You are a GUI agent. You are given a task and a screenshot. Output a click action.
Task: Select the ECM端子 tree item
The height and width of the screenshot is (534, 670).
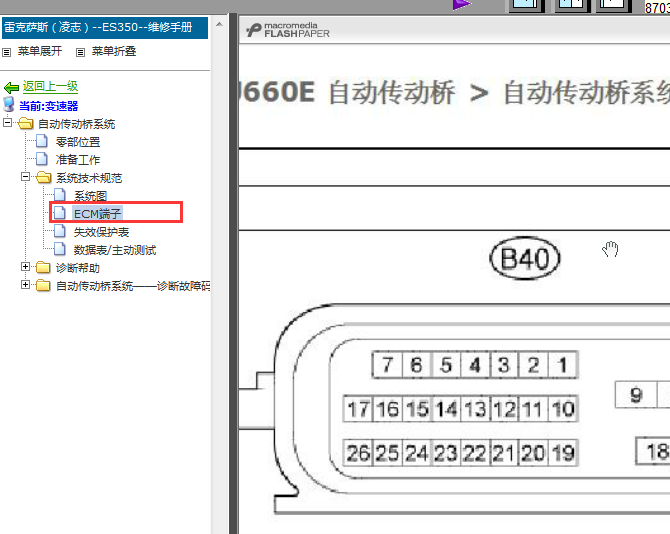(x=97, y=214)
